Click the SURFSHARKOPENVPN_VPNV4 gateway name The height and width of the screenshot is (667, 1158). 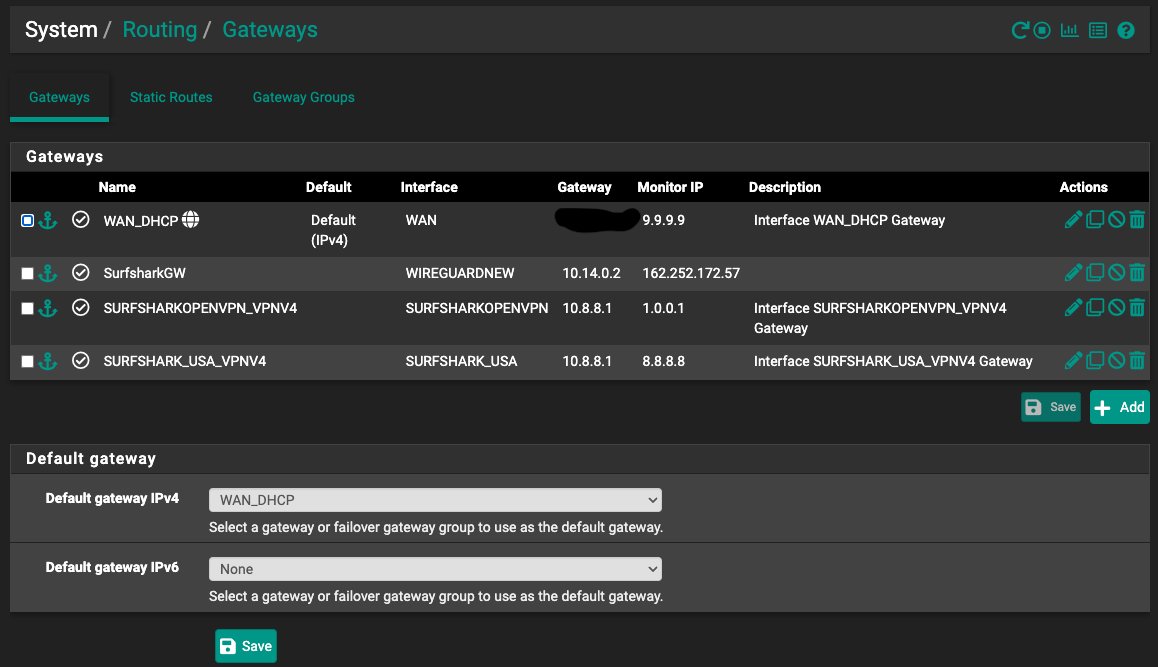[x=200, y=308]
